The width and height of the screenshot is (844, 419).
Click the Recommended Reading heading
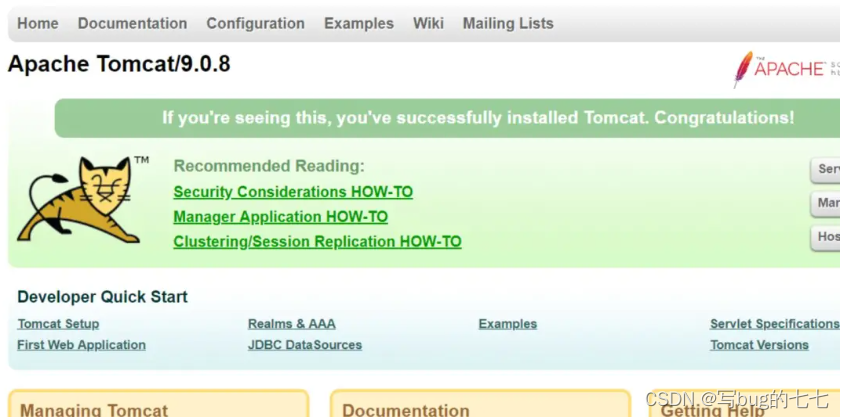tap(269, 166)
